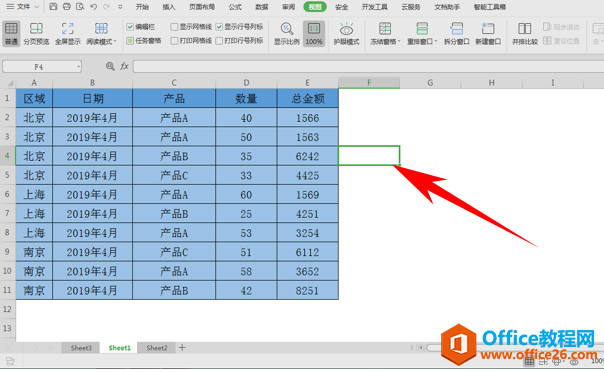Click the save icon in quick toolbar
The image size is (604, 372).
tap(54, 7)
